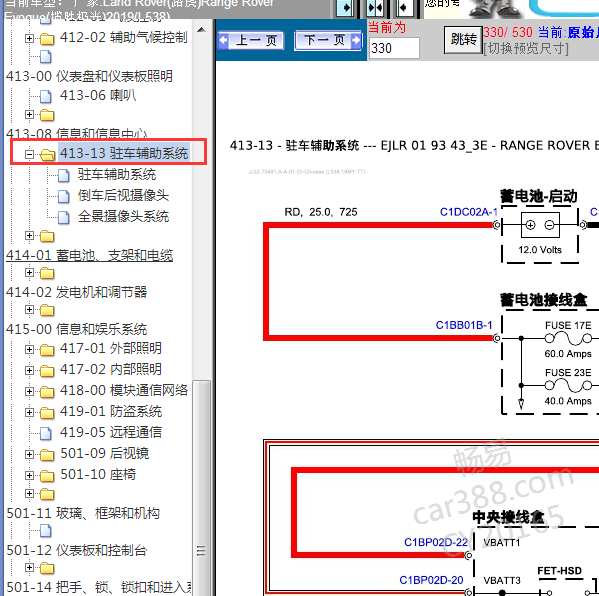Screen dimensions: 599x596
Task: Click the page number field showing 330
Action: coord(394,48)
